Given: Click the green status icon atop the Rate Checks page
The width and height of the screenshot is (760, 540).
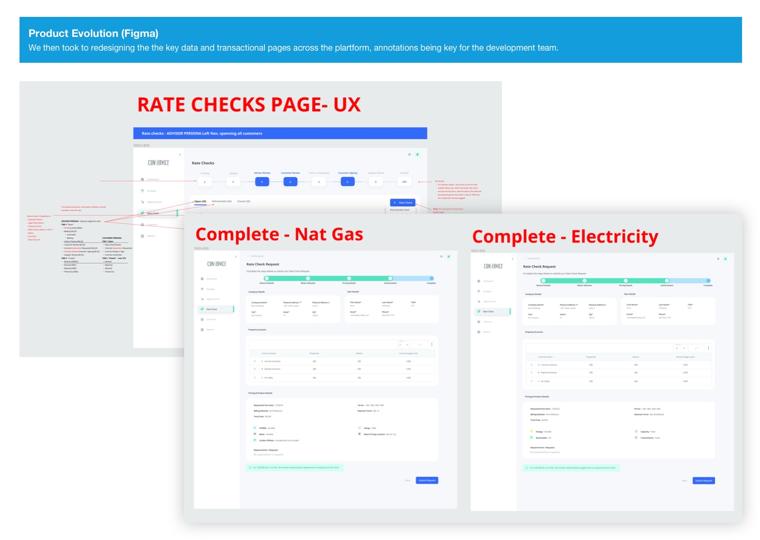Looking at the screenshot, I should (x=417, y=155).
